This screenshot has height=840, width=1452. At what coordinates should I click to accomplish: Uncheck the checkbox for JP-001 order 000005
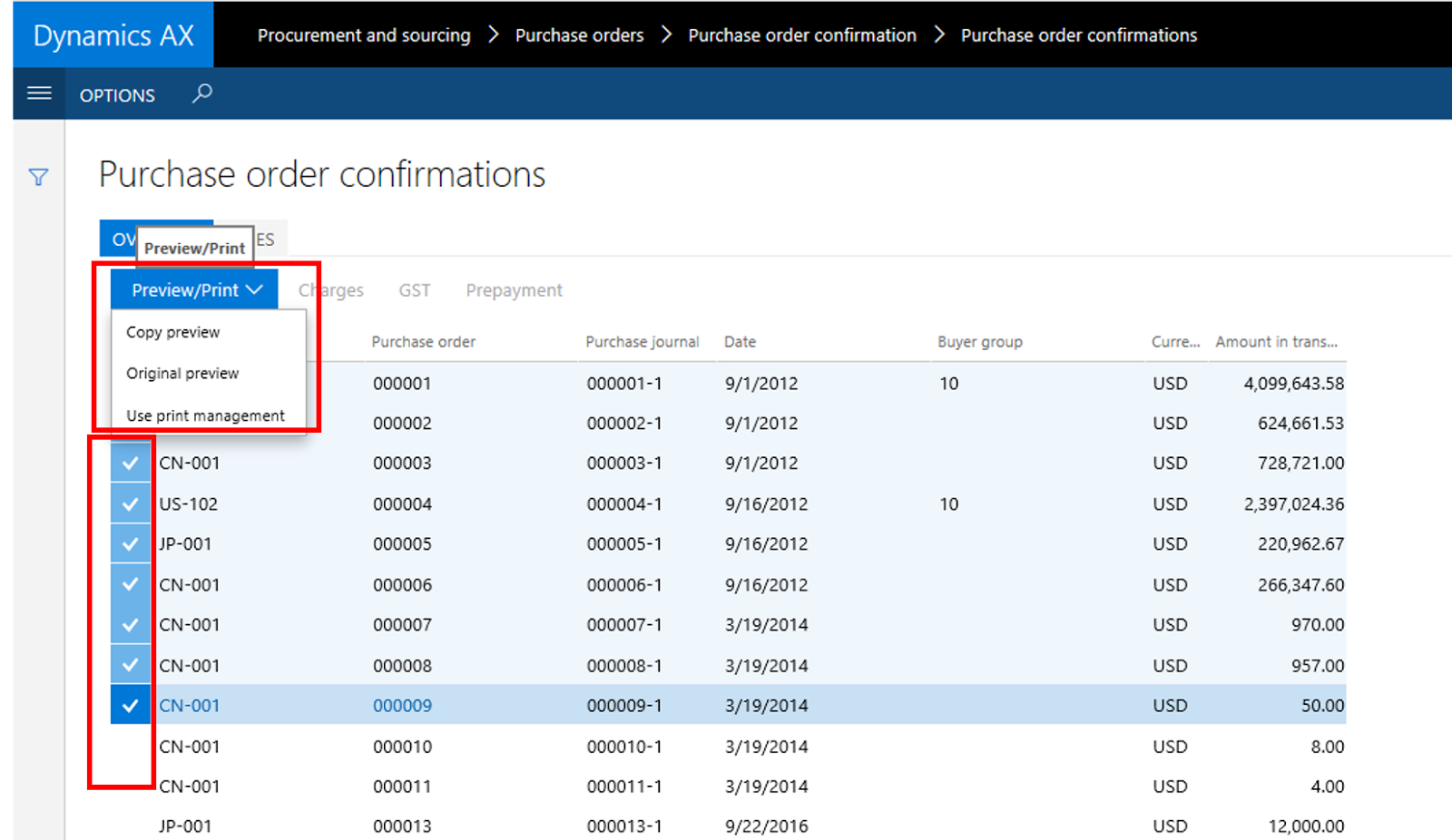pyautogui.click(x=130, y=543)
